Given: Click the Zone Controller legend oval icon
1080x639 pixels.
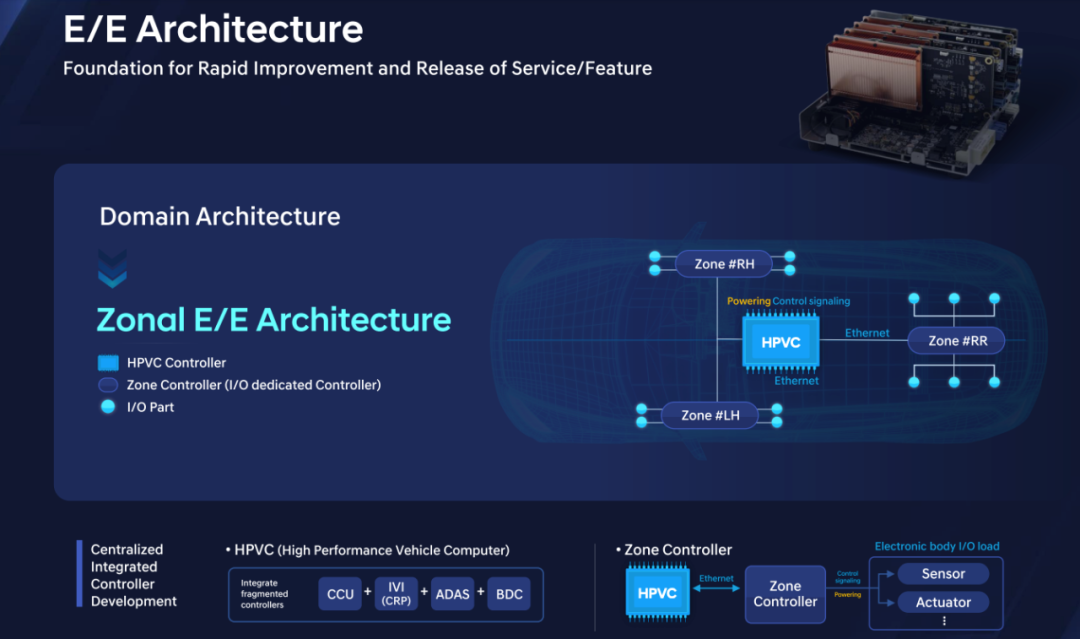Looking at the screenshot, I should coord(108,385).
